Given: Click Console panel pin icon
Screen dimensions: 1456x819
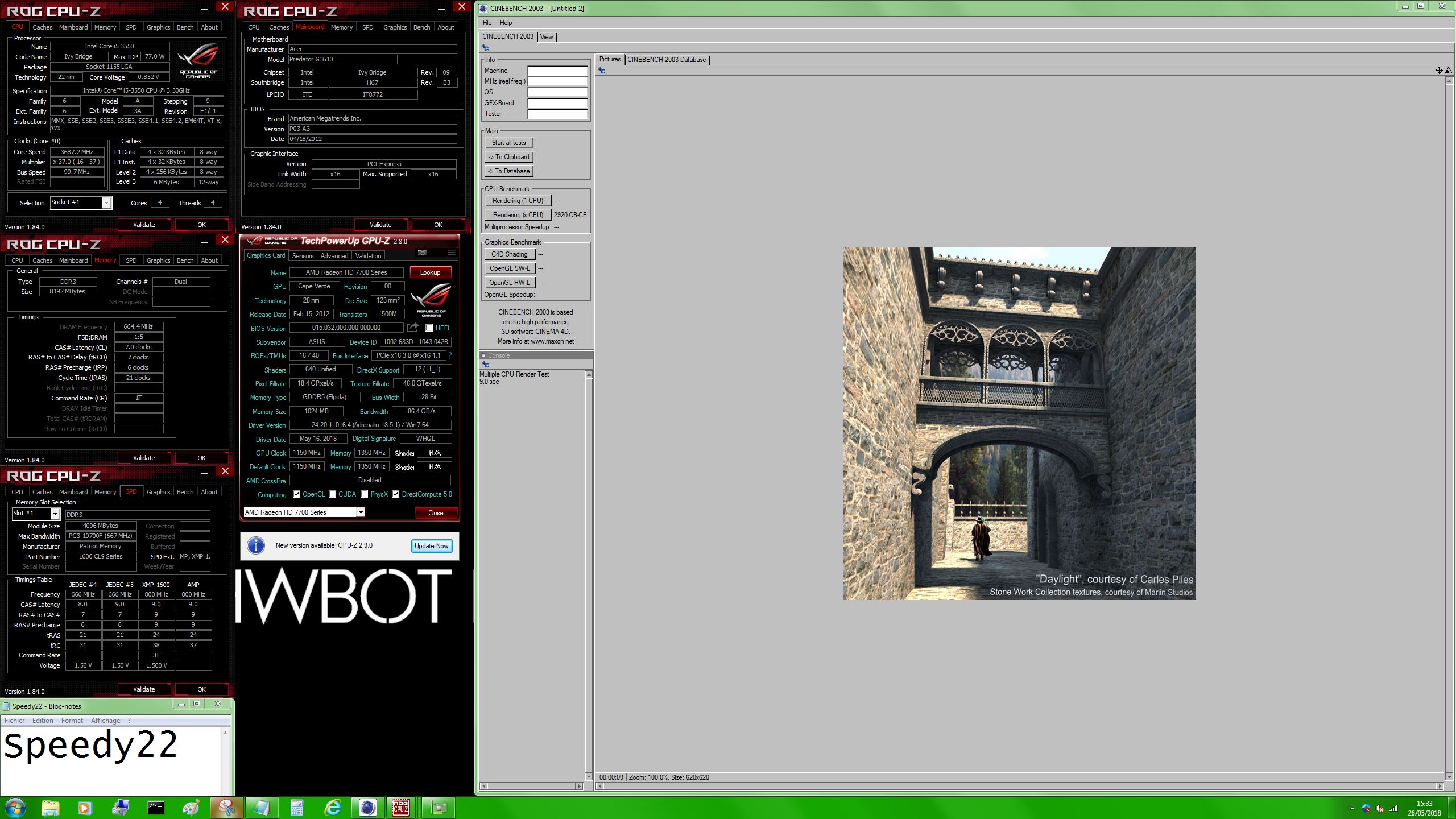Looking at the screenshot, I should coord(485,365).
